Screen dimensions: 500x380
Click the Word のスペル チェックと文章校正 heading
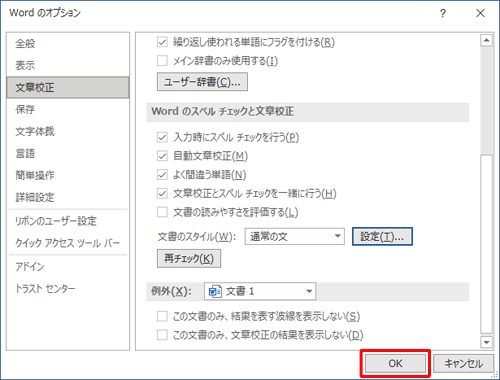(223, 111)
